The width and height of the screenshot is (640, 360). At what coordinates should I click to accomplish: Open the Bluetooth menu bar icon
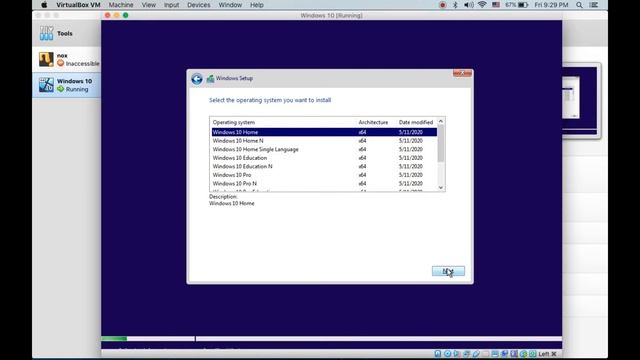pos(455,5)
